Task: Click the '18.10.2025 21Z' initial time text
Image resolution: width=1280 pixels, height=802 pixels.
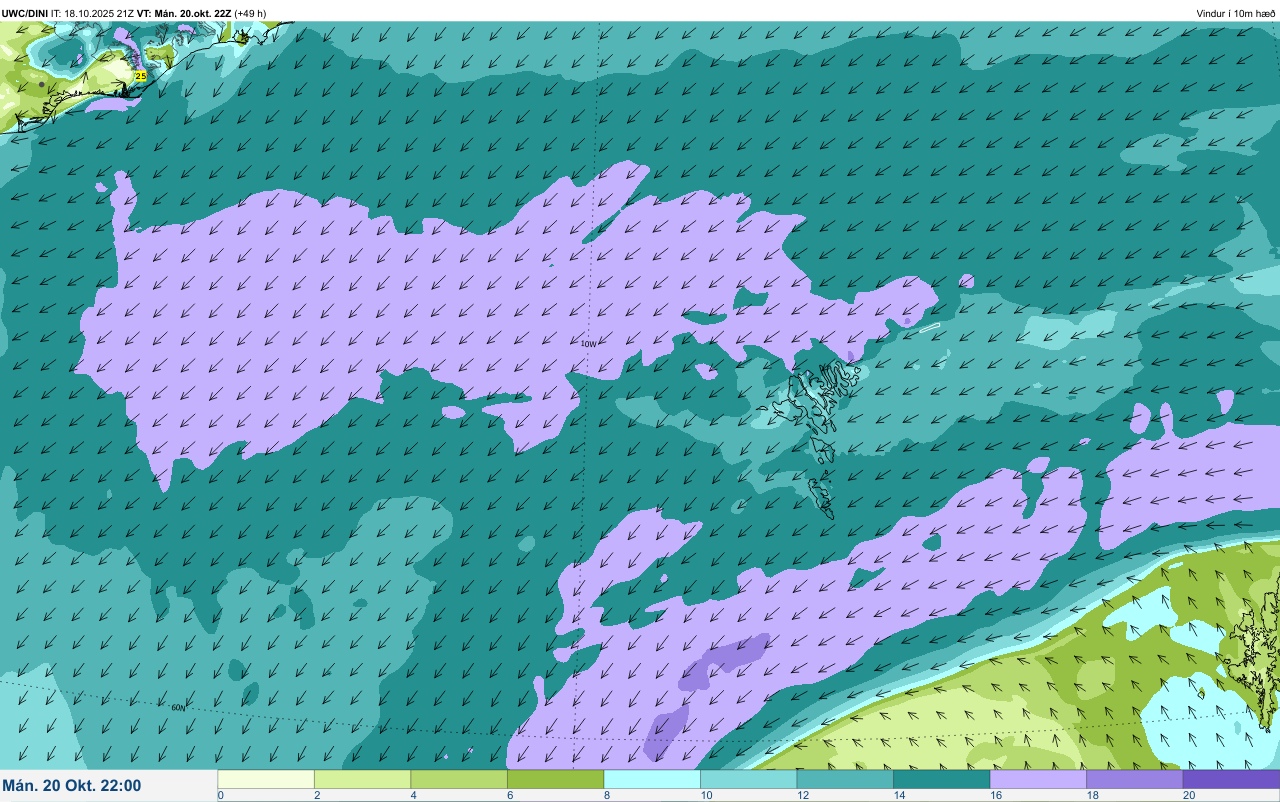Action: click(x=99, y=14)
